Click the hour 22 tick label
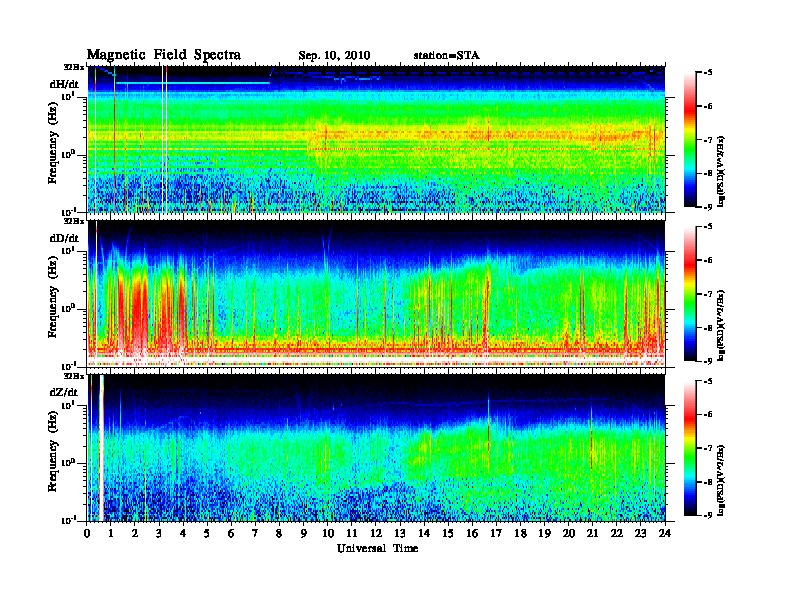 (x=617, y=534)
